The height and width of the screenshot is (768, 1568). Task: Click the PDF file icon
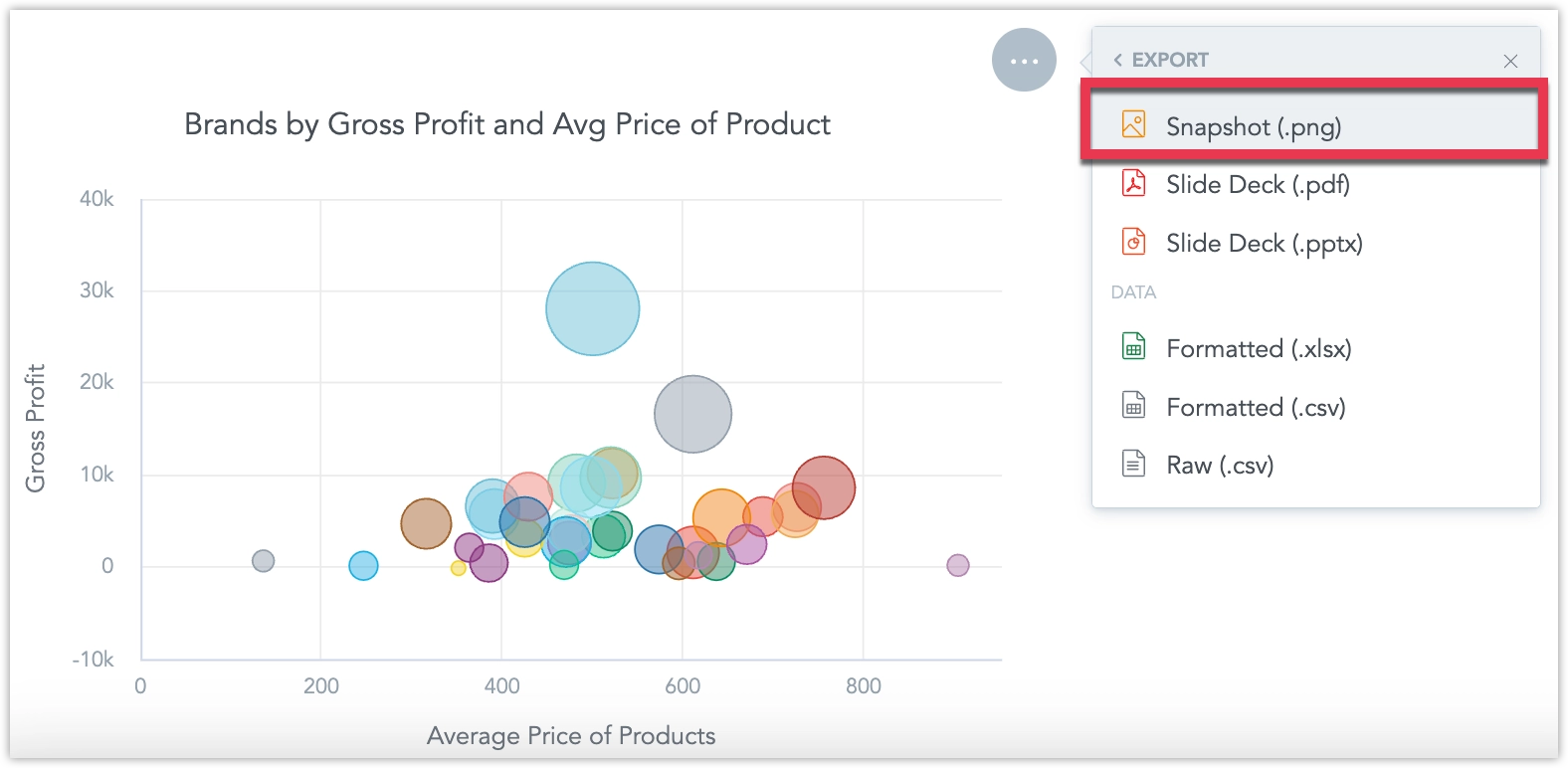1133,183
